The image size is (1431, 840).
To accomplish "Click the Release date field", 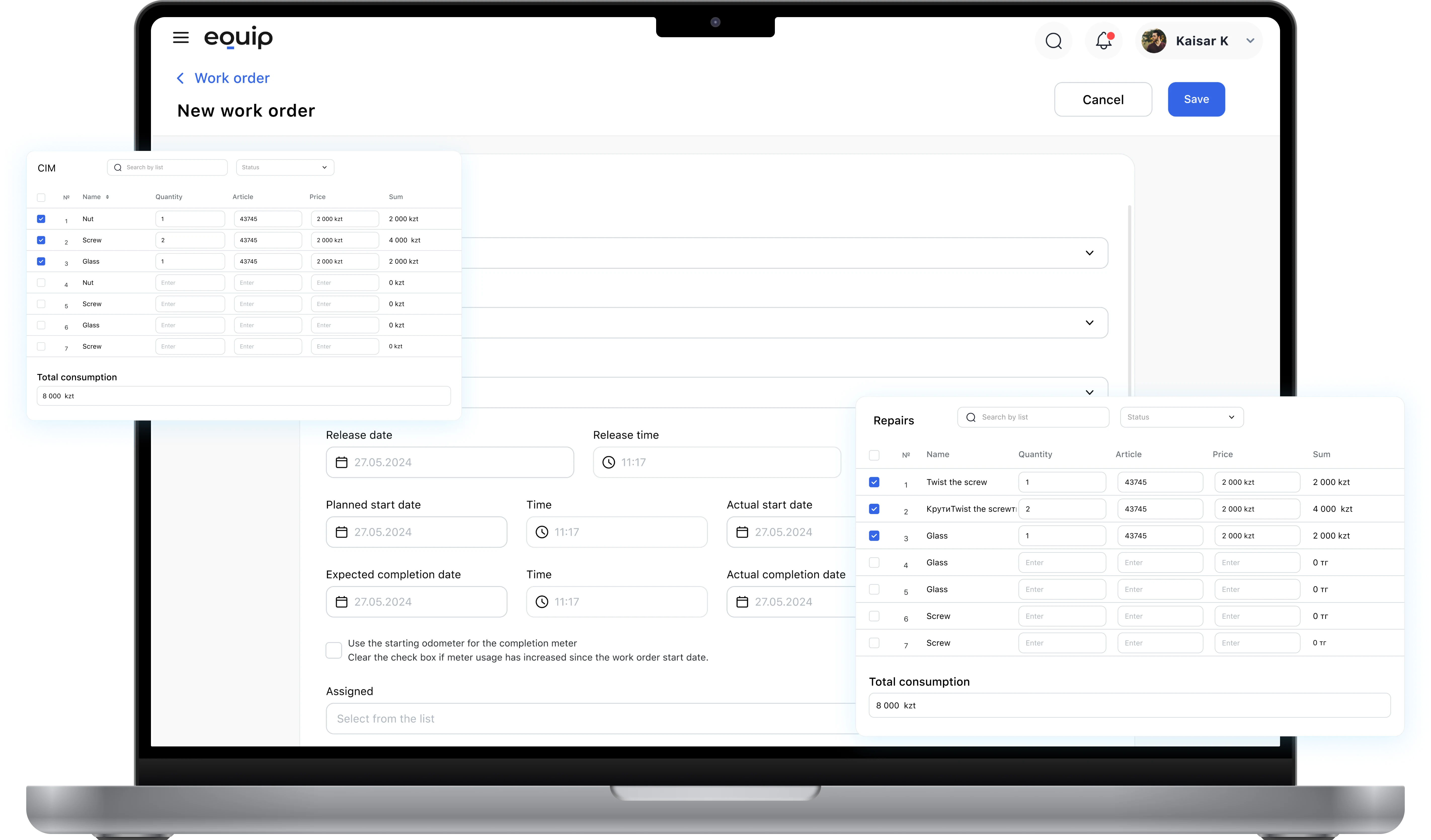I will click(450, 463).
